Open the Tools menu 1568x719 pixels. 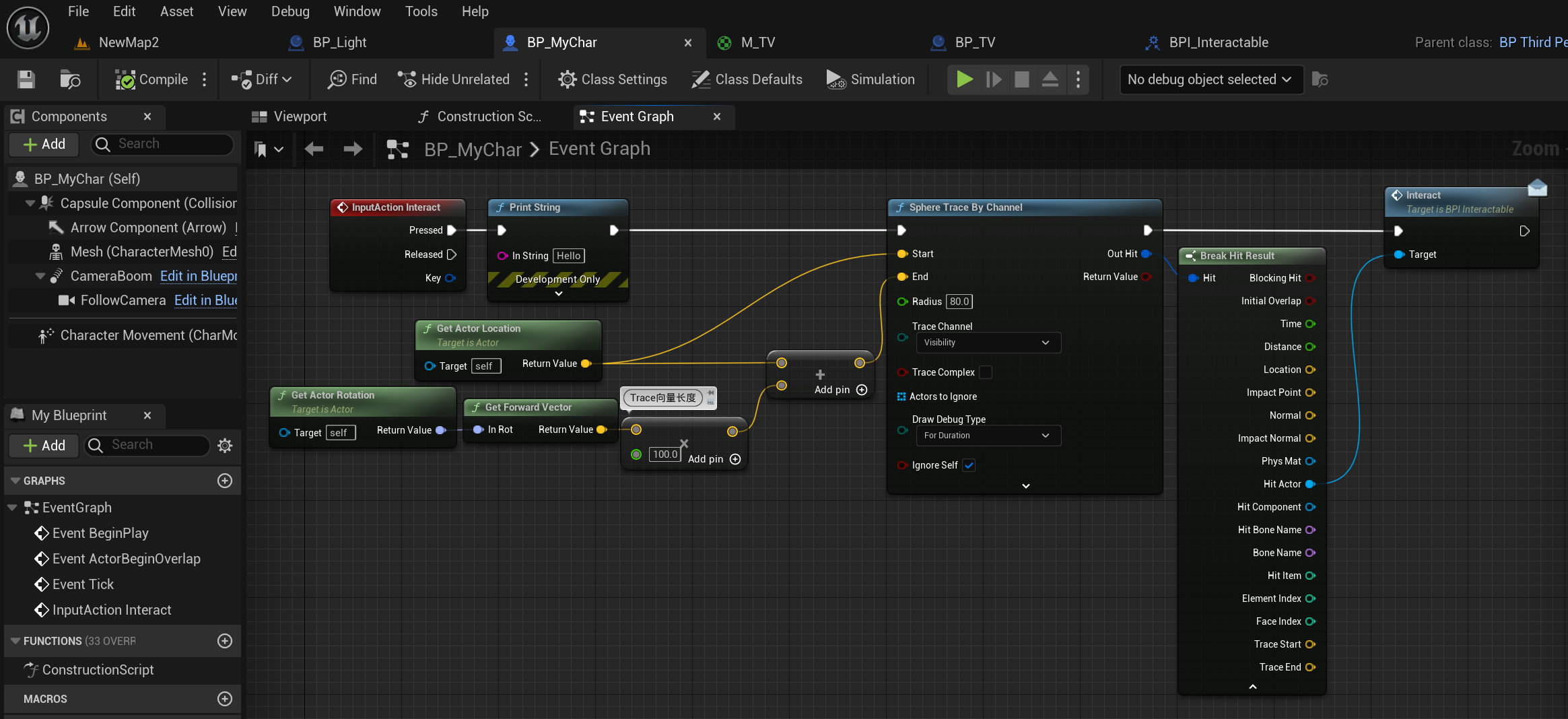click(421, 11)
